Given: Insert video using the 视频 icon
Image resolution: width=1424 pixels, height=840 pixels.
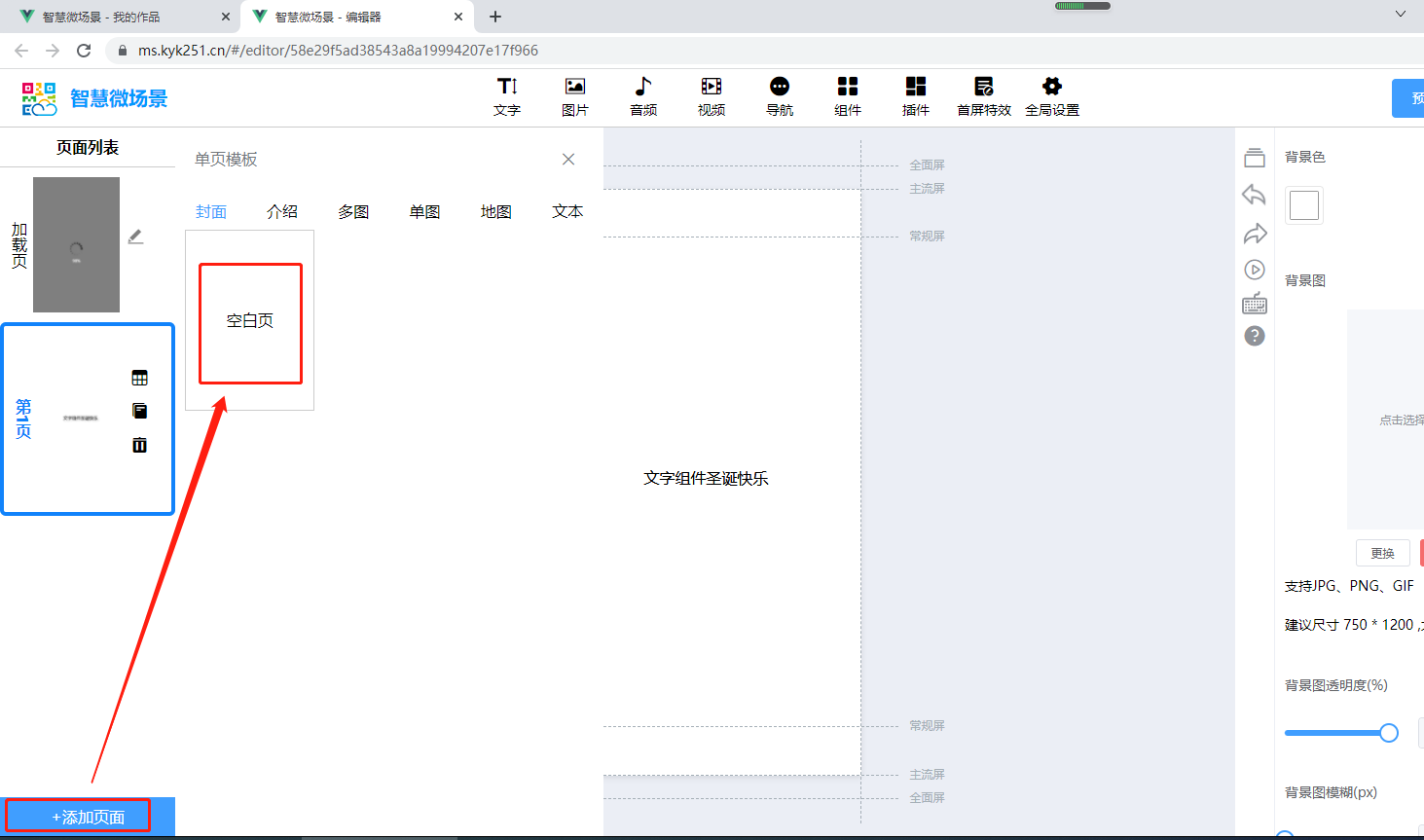Looking at the screenshot, I should 712,96.
